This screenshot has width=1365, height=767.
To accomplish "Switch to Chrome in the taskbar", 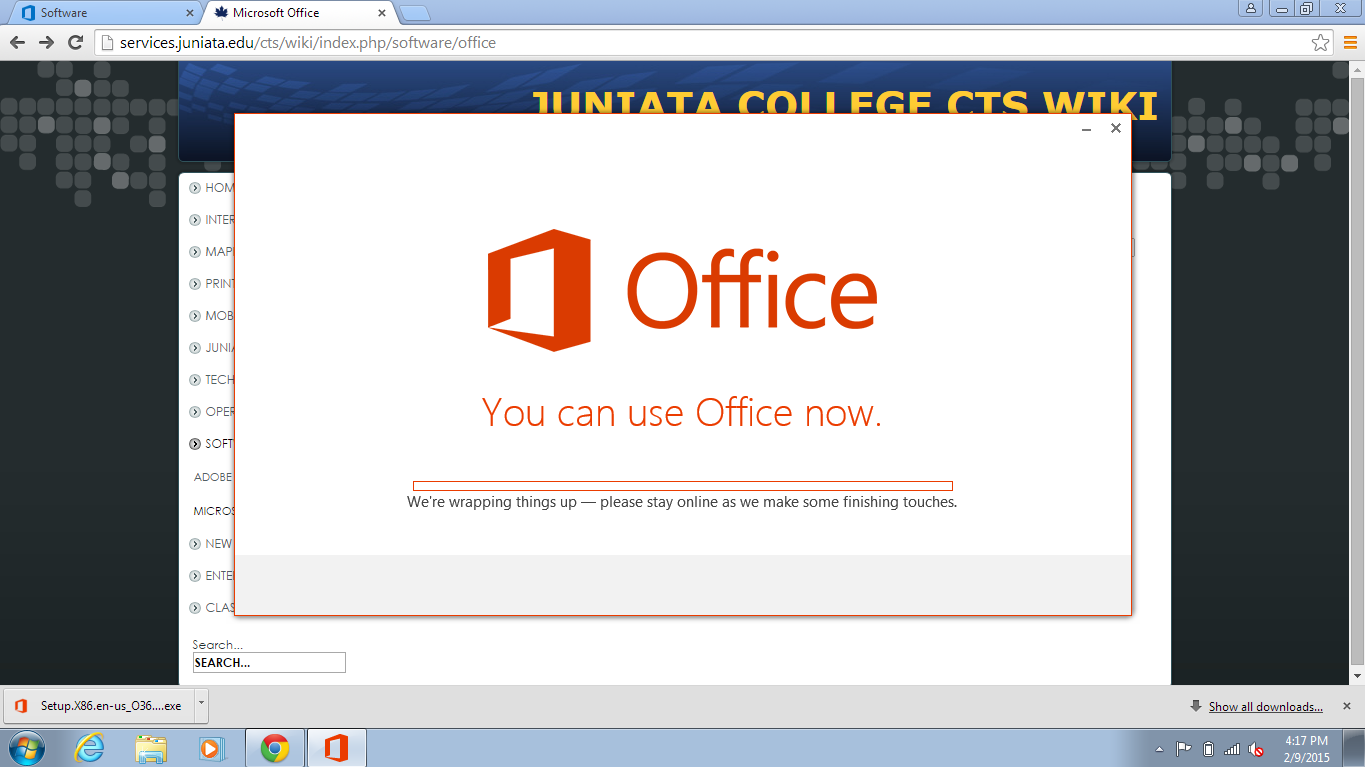I will point(275,748).
